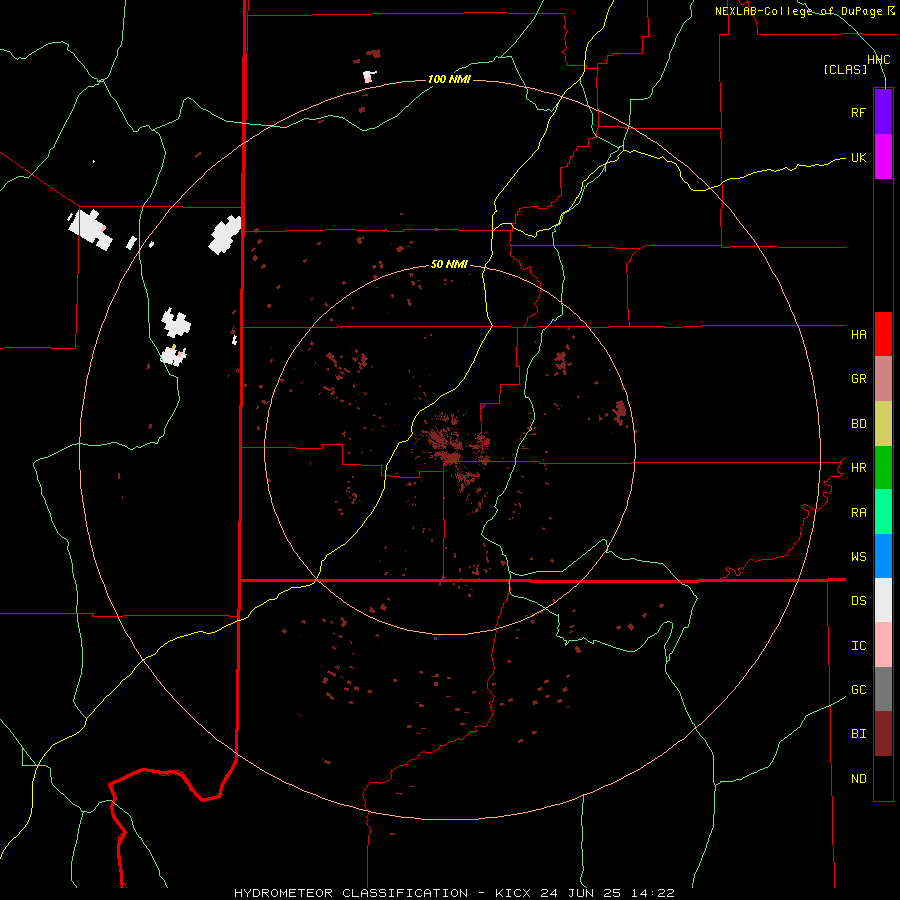Click the GC legend label
The image size is (900, 900).
[858, 690]
